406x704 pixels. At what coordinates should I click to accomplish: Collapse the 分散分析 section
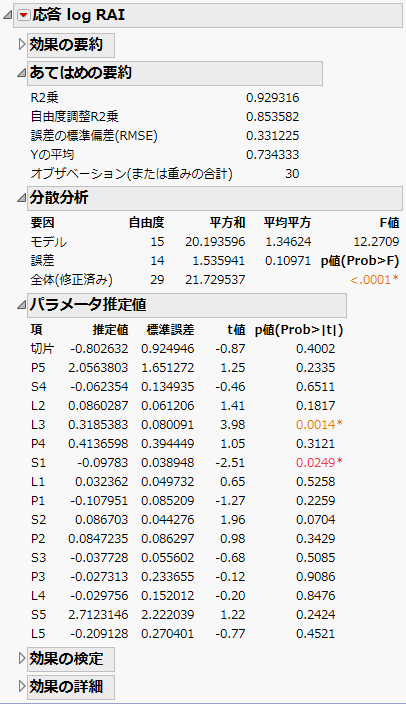21,198
